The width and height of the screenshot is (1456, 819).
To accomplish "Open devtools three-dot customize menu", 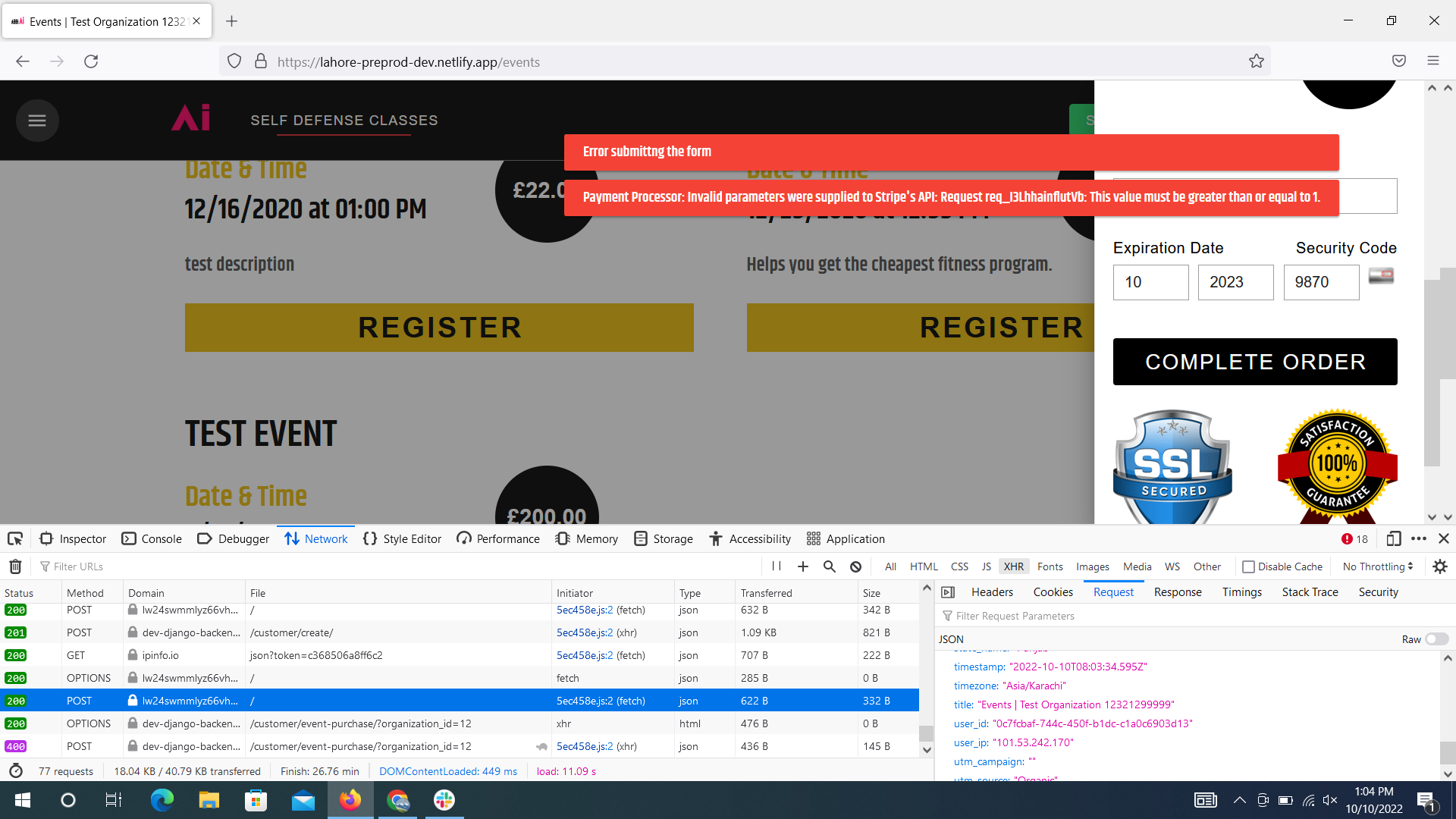I will pyautogui.click(x=1419, y=538).
